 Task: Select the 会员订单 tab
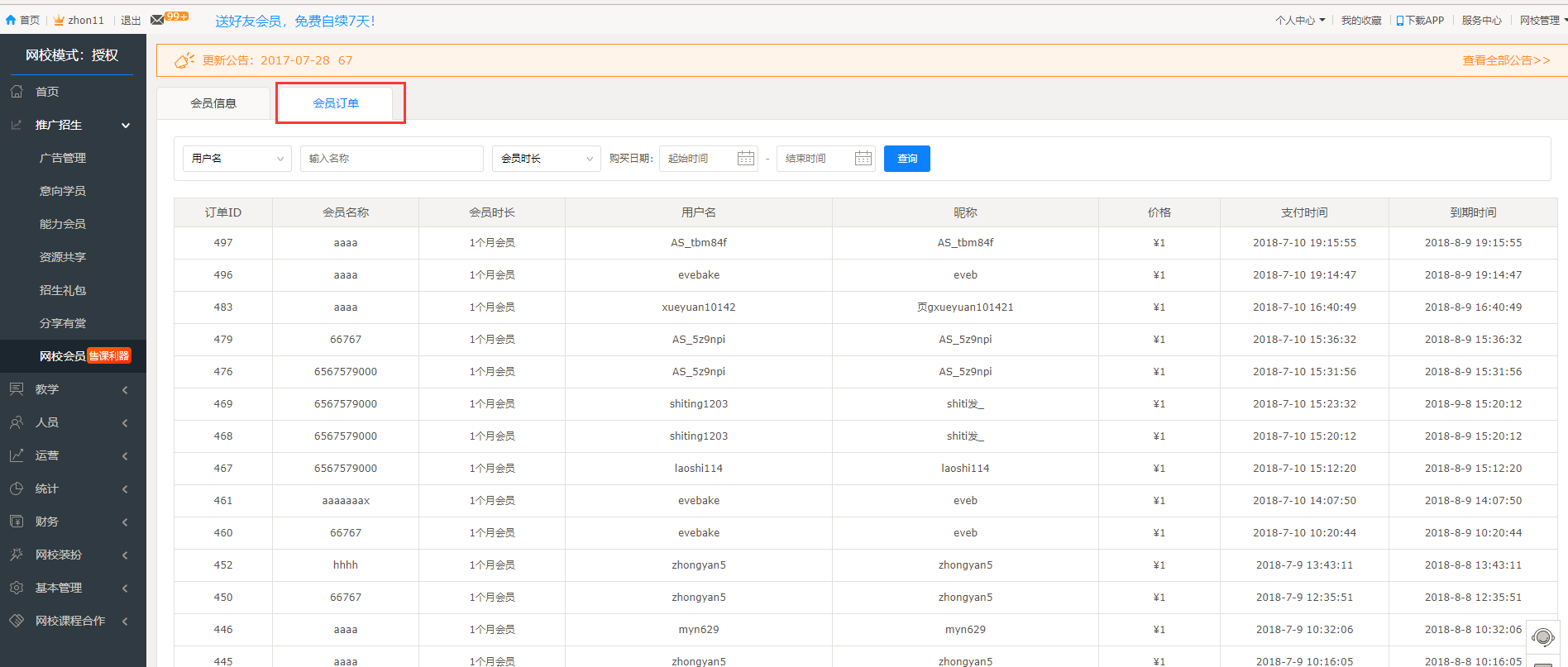click(336, 103)
